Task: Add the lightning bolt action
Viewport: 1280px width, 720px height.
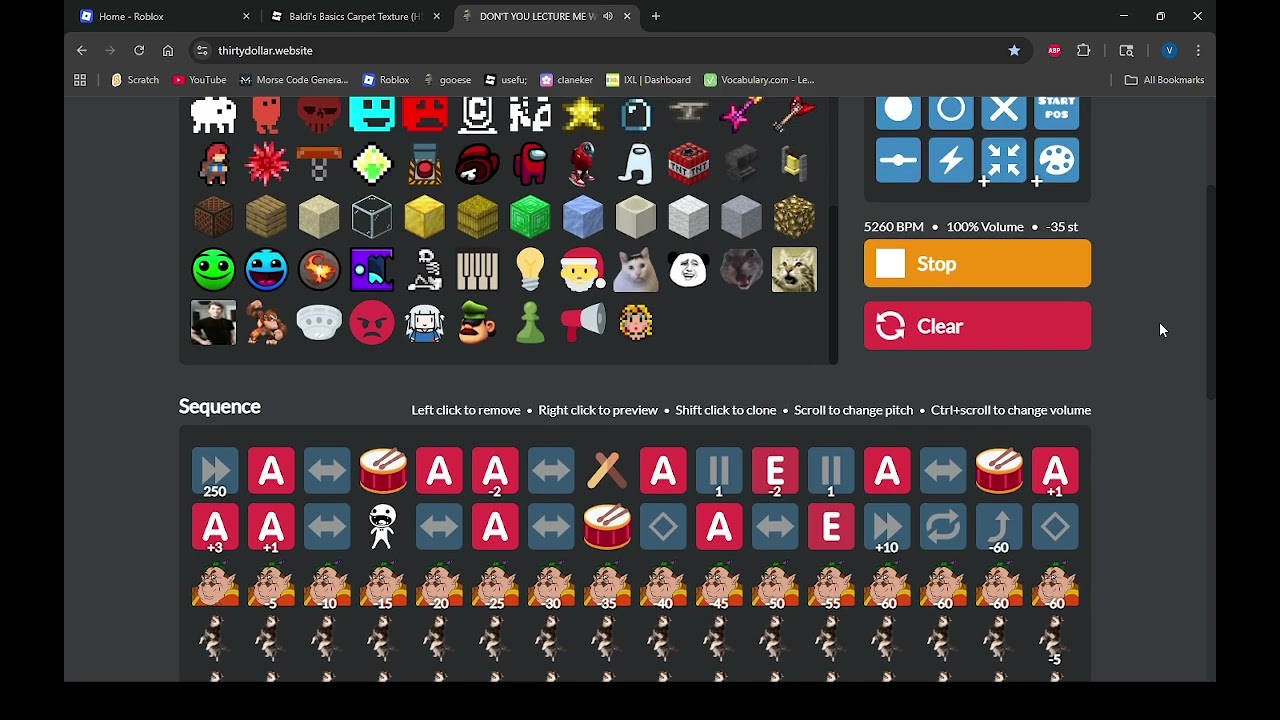Action: coord(951,161)
